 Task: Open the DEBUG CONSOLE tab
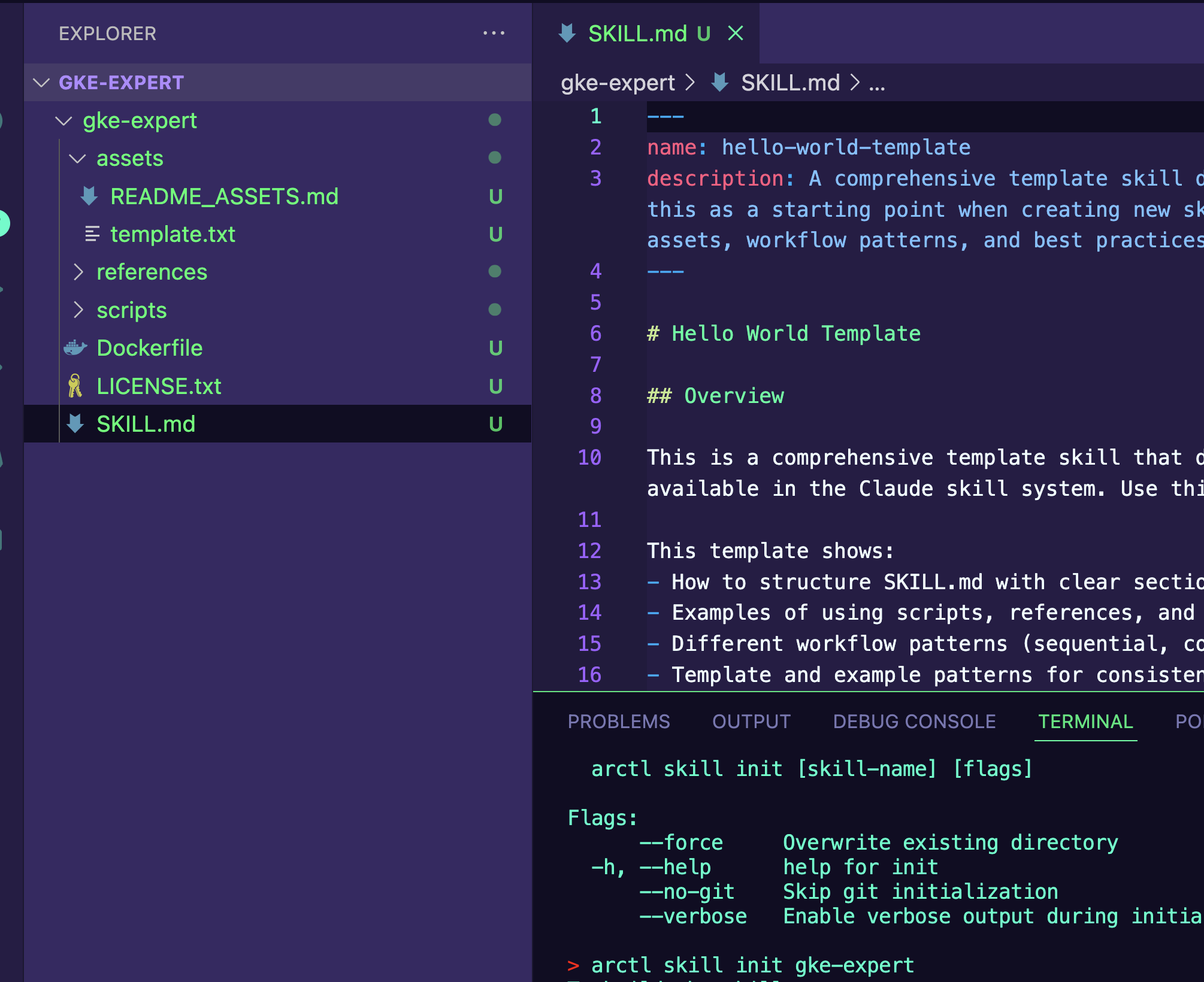(914, 722)
